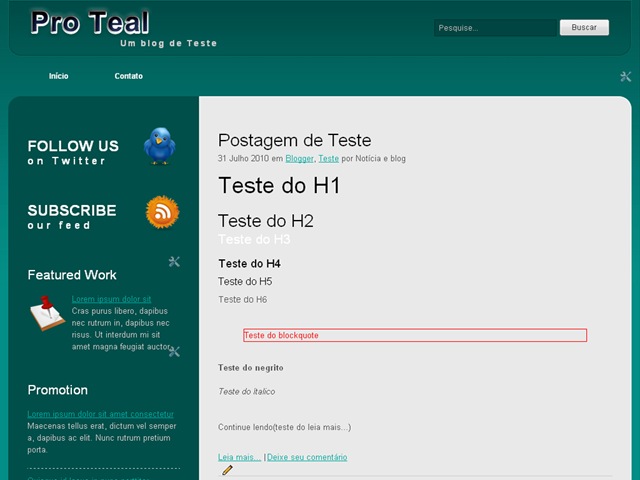The height and width of the screenshot is (480, 640).
Task: Open Lorem ipsum dolor sit Featured link
Action: click(111, 299)
